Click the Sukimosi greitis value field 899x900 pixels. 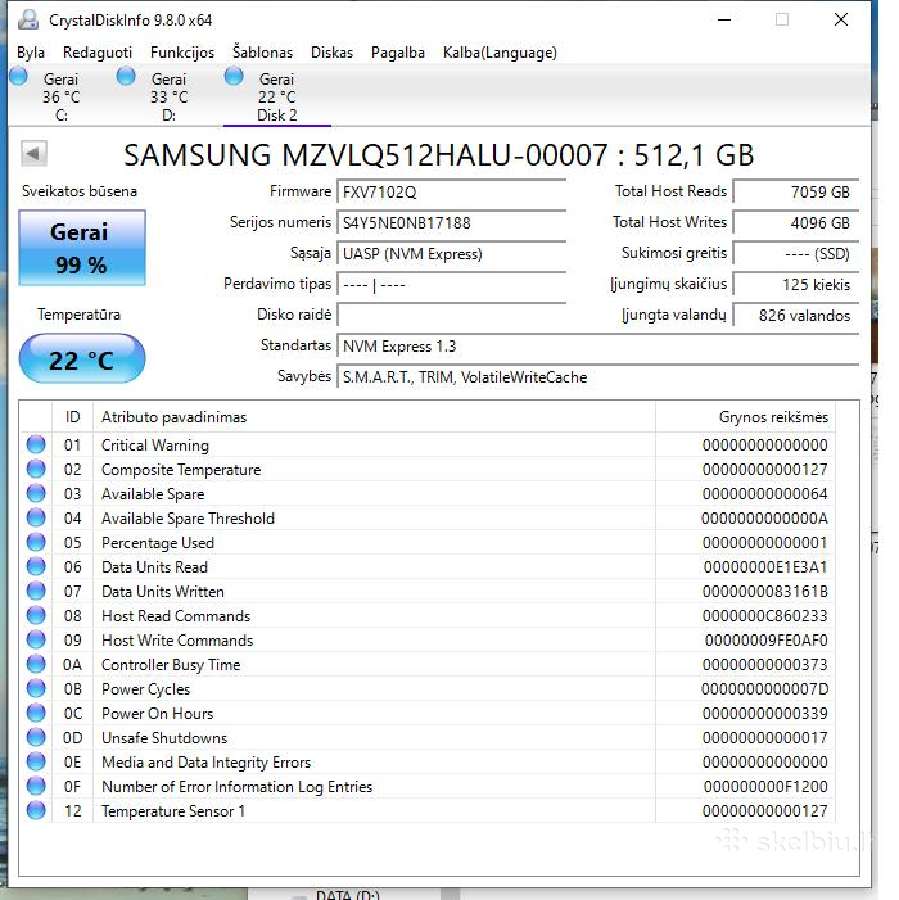pyautogui.click(x=796, y=253)
